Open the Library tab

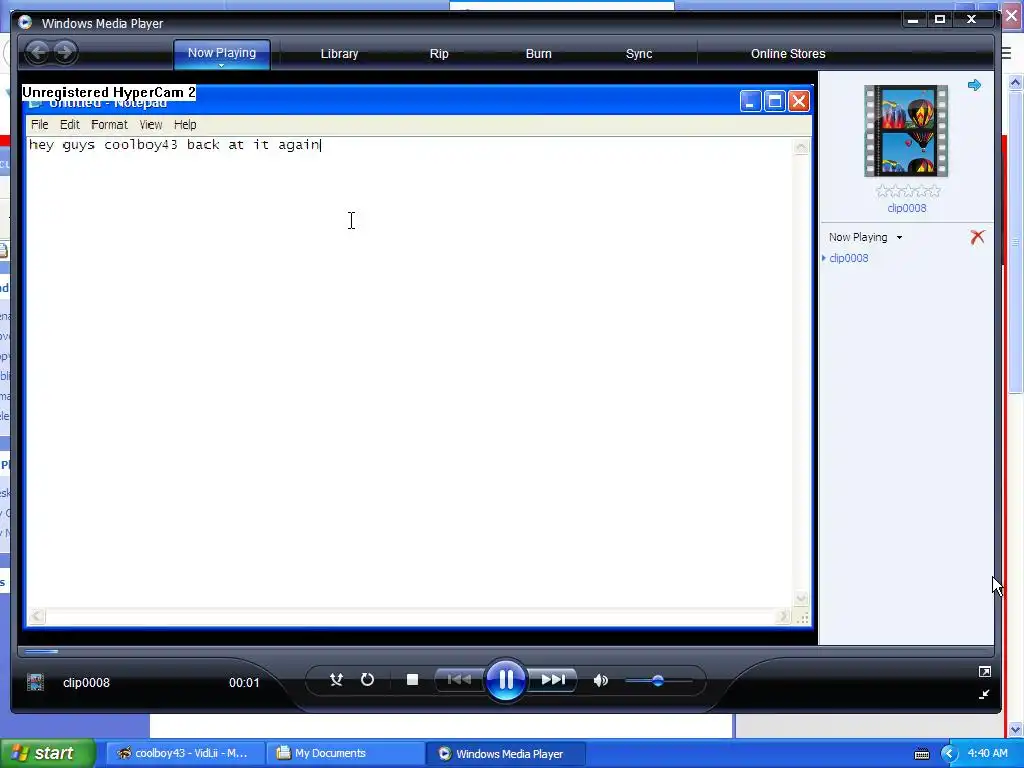coord(340,54)
